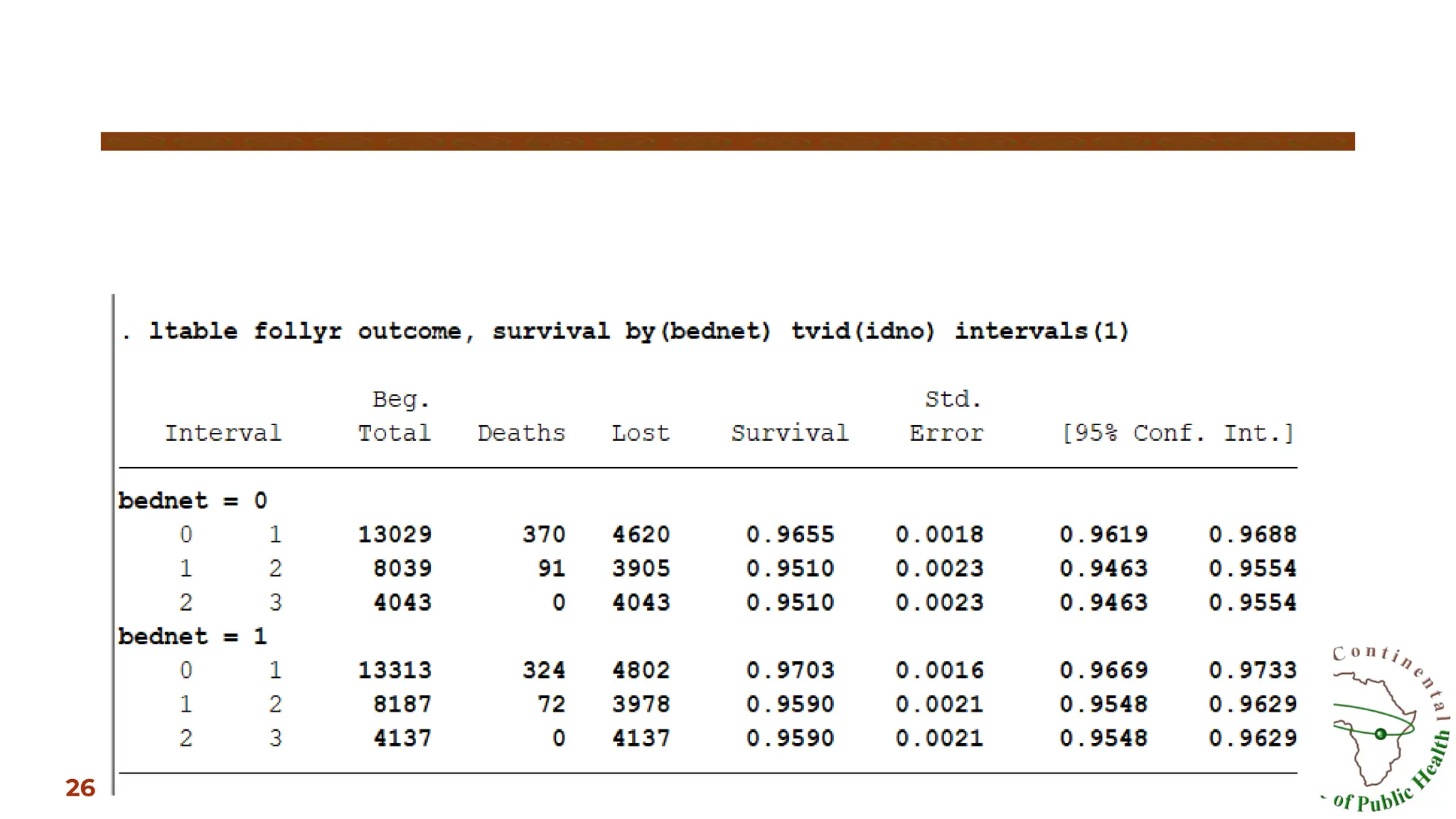Click the 0.9703 survival value
Image resolution: width=1456 pixels, height=819 pixels.
pos(790,670)
